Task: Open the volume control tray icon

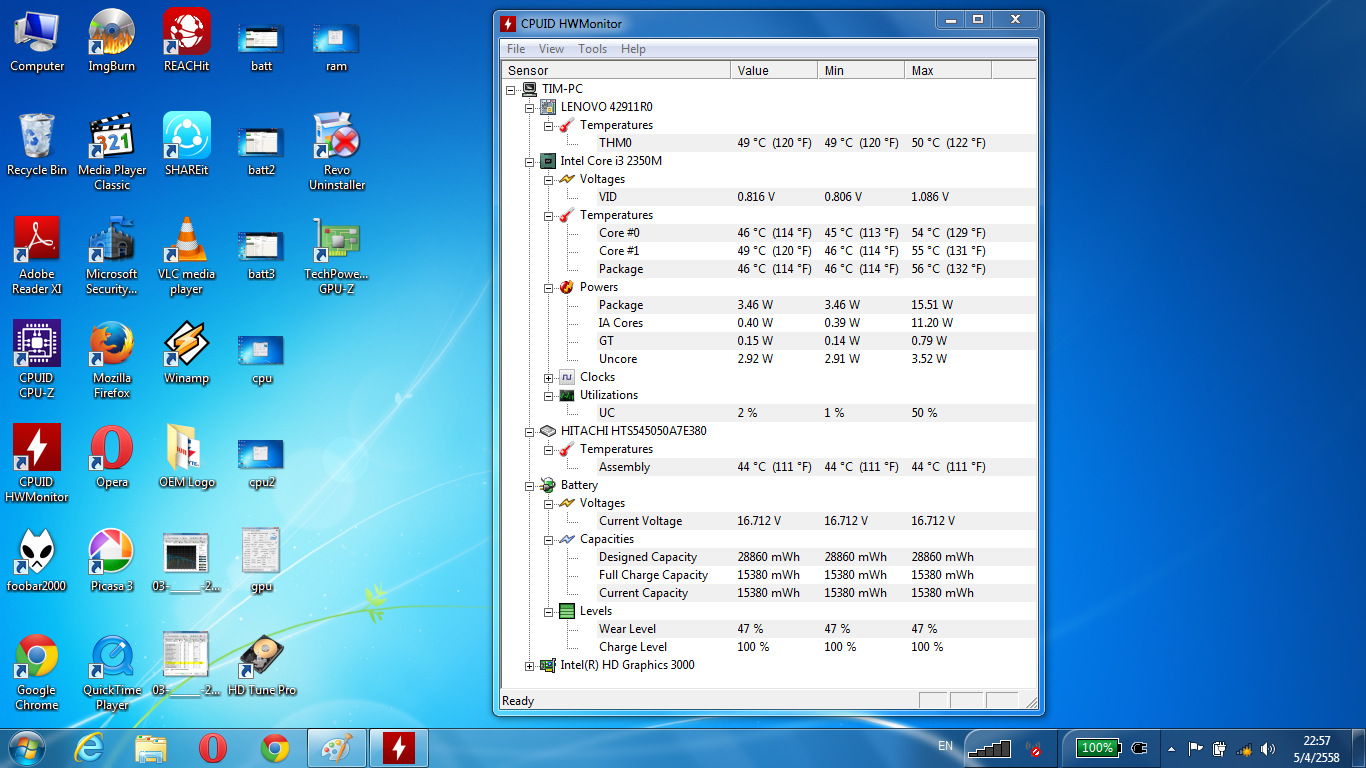Action: tap(1269, 748)
